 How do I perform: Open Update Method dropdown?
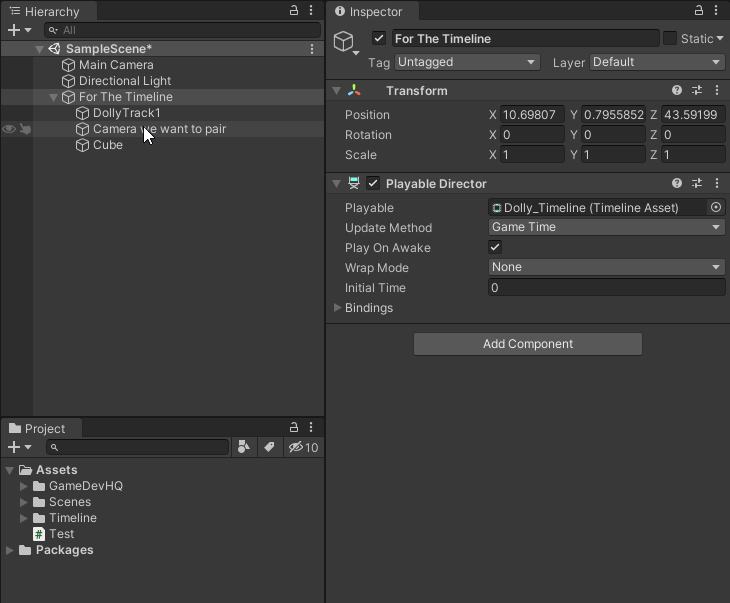tap(607, 227)
